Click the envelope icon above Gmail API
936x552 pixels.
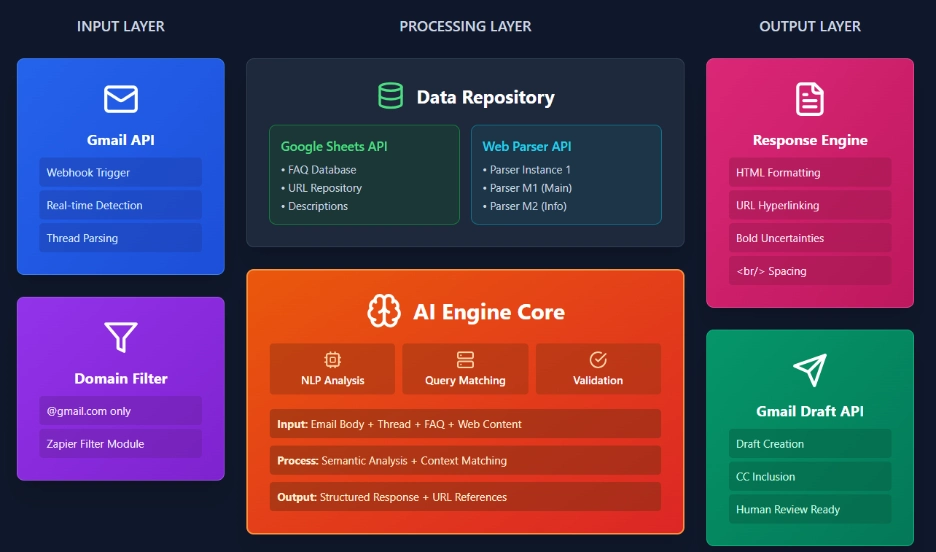pyautogui.click(x=121, y=99)
